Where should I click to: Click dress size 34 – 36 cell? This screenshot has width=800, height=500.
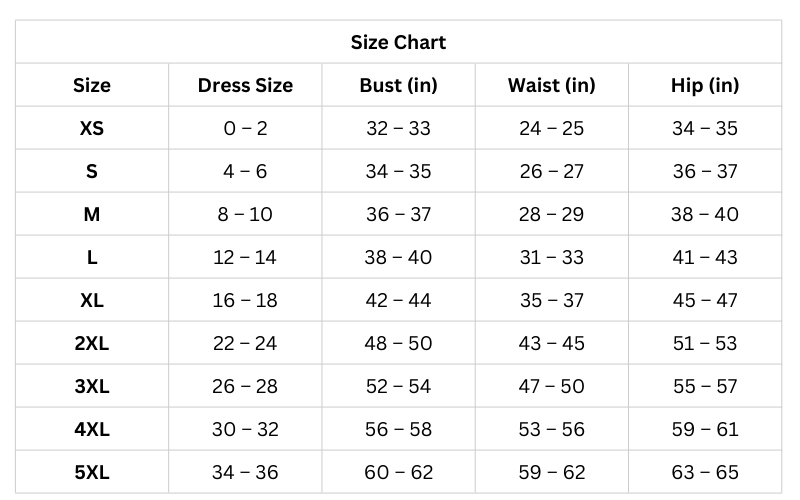pyautogui.click(x=245, y=472)
